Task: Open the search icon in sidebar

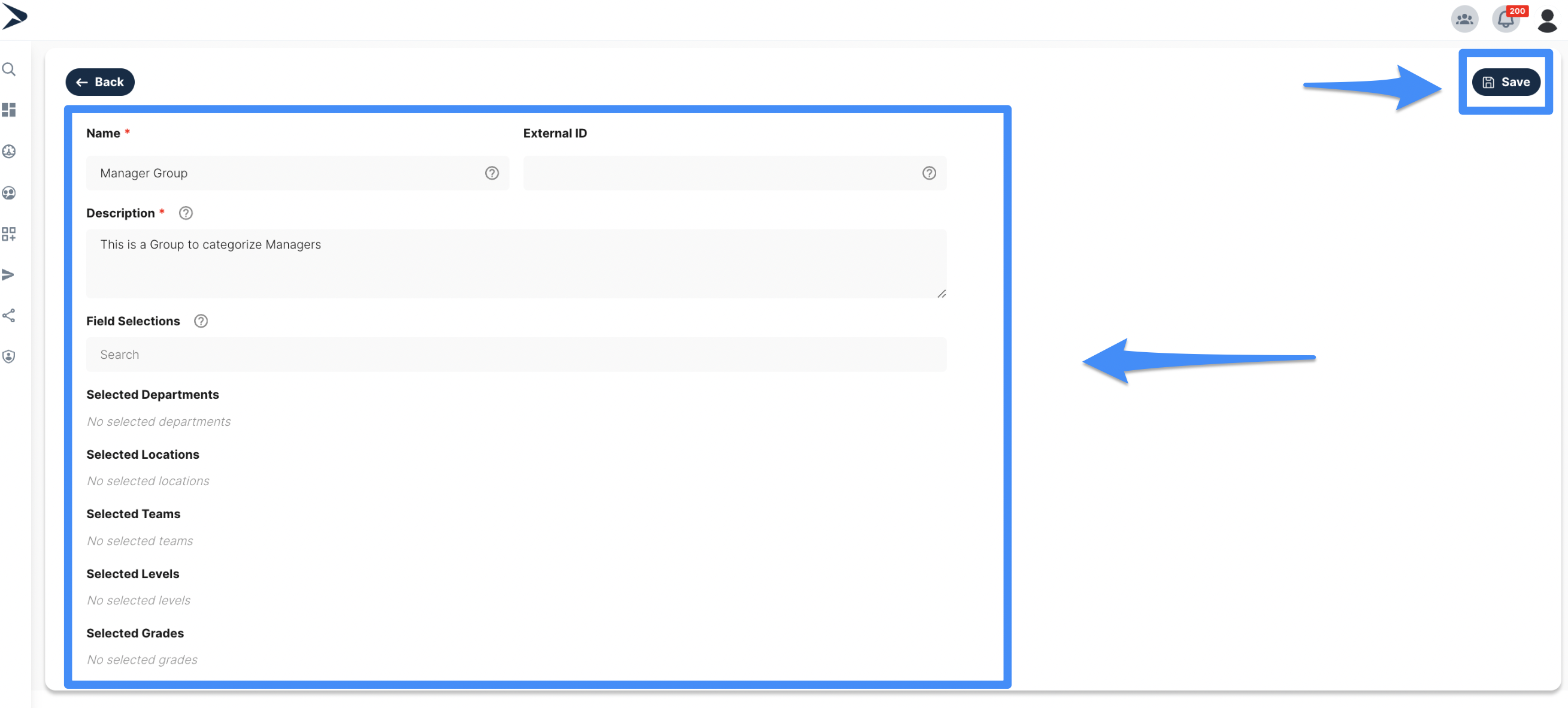Action: click(x=9, y=69)
